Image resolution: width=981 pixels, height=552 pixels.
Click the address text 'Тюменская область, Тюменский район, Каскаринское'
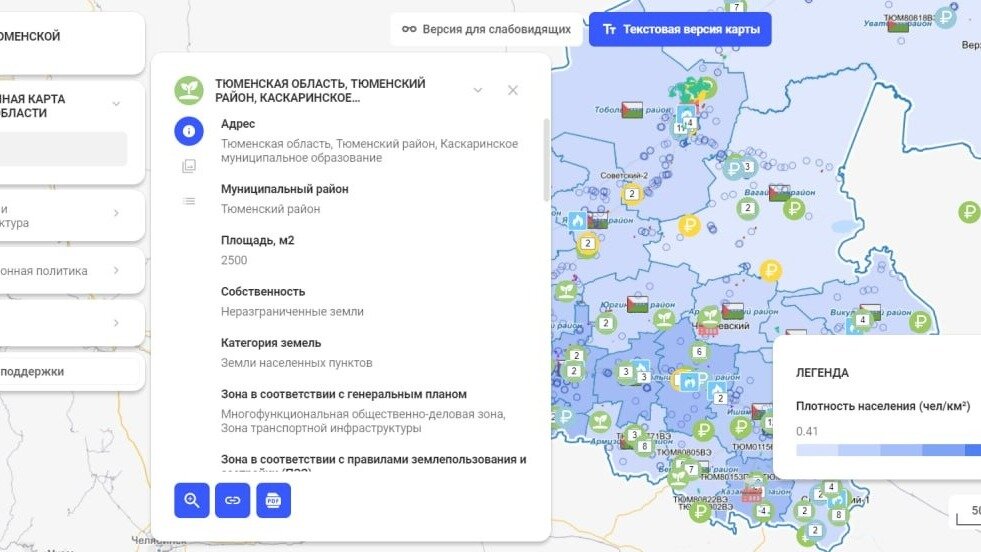369,144
